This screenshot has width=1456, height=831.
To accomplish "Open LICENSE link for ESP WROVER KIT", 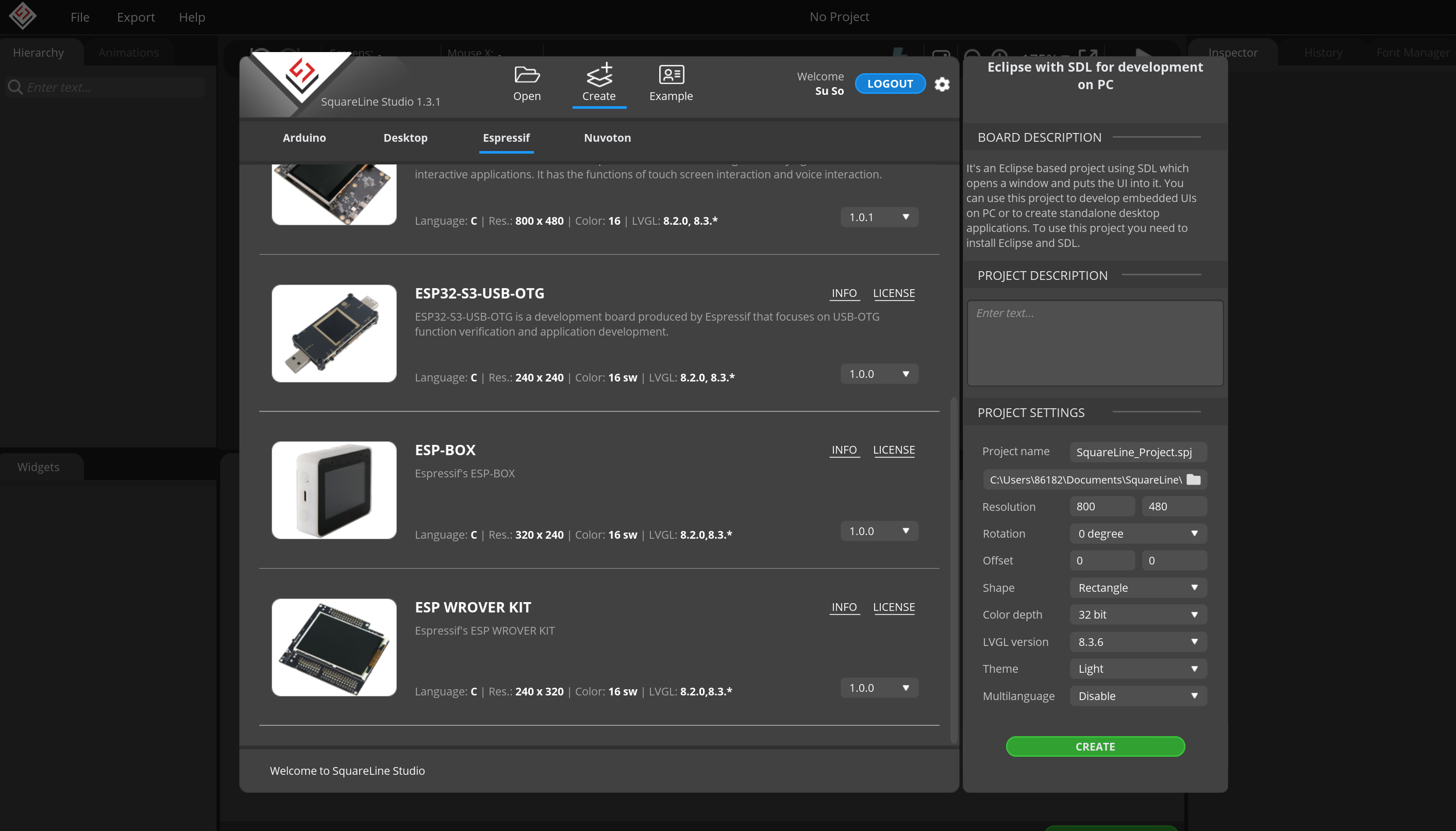I will click(894, 607).
